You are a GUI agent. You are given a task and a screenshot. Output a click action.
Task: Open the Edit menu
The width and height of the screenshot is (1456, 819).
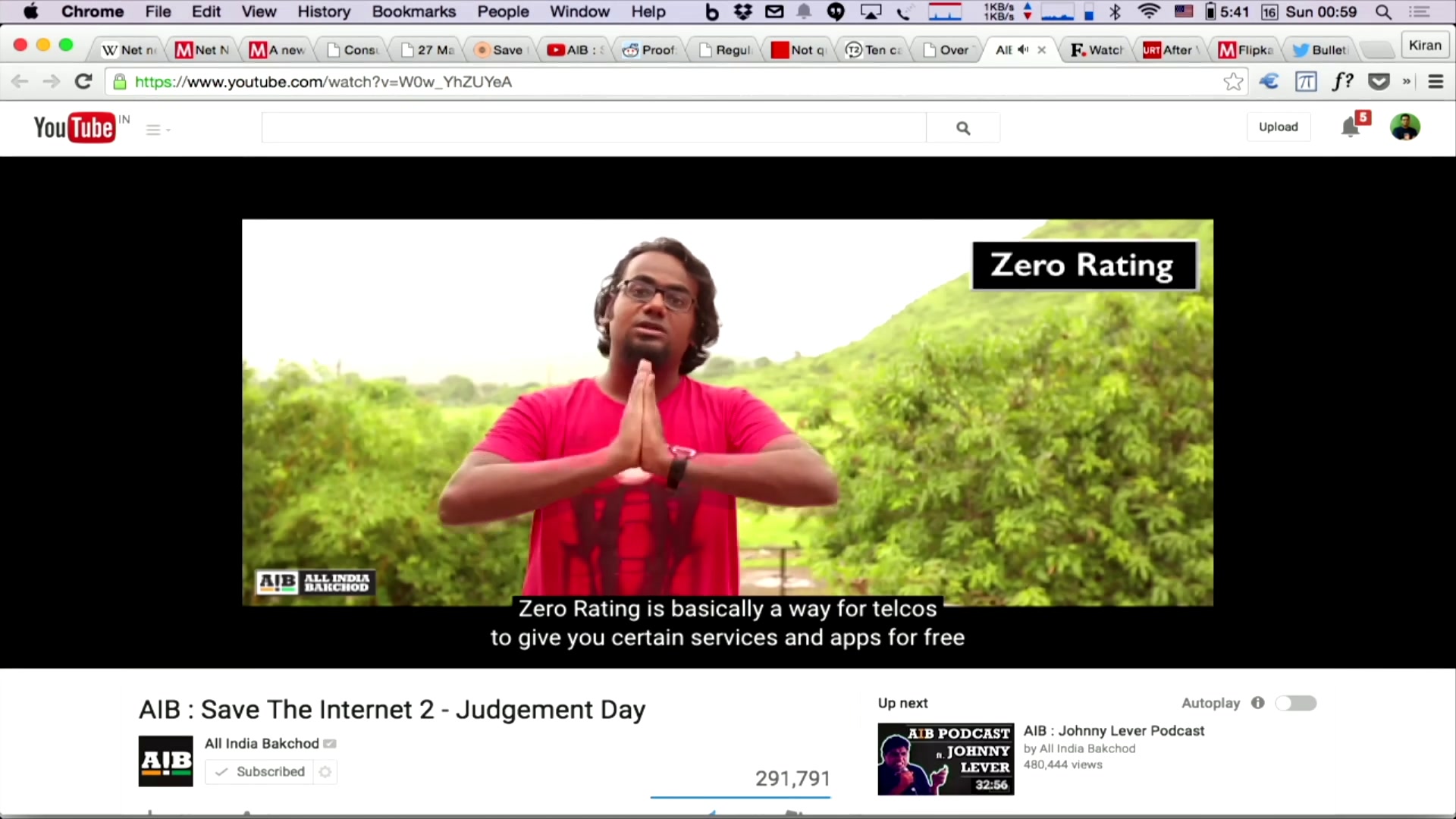click(206, 11)
